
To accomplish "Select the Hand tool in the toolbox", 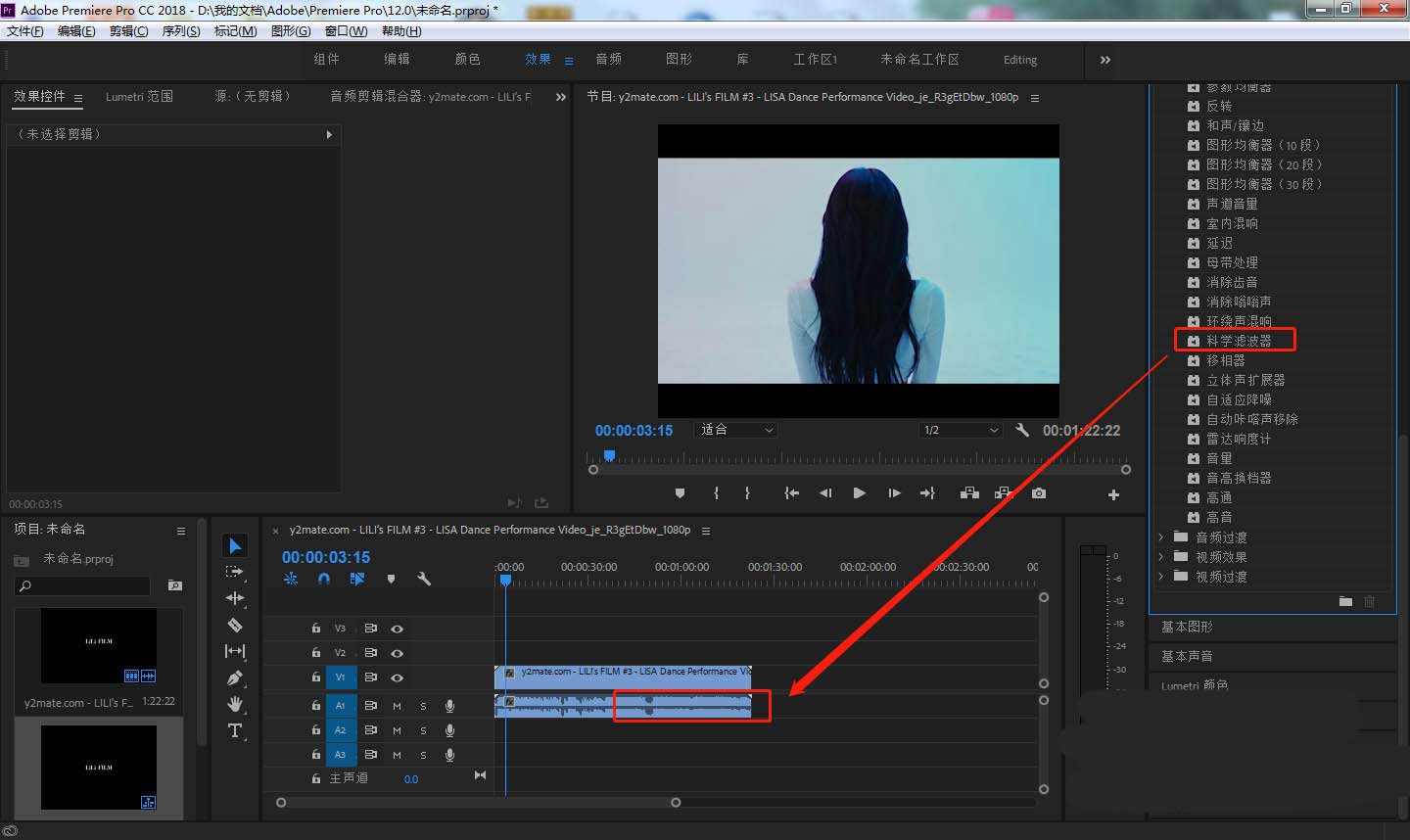I will coord(235,704).
